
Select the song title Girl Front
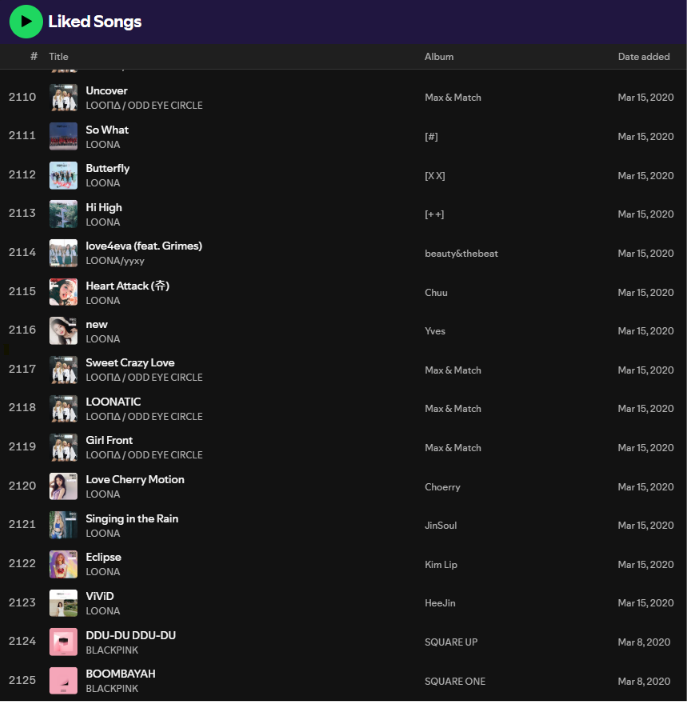click(109, 441)
